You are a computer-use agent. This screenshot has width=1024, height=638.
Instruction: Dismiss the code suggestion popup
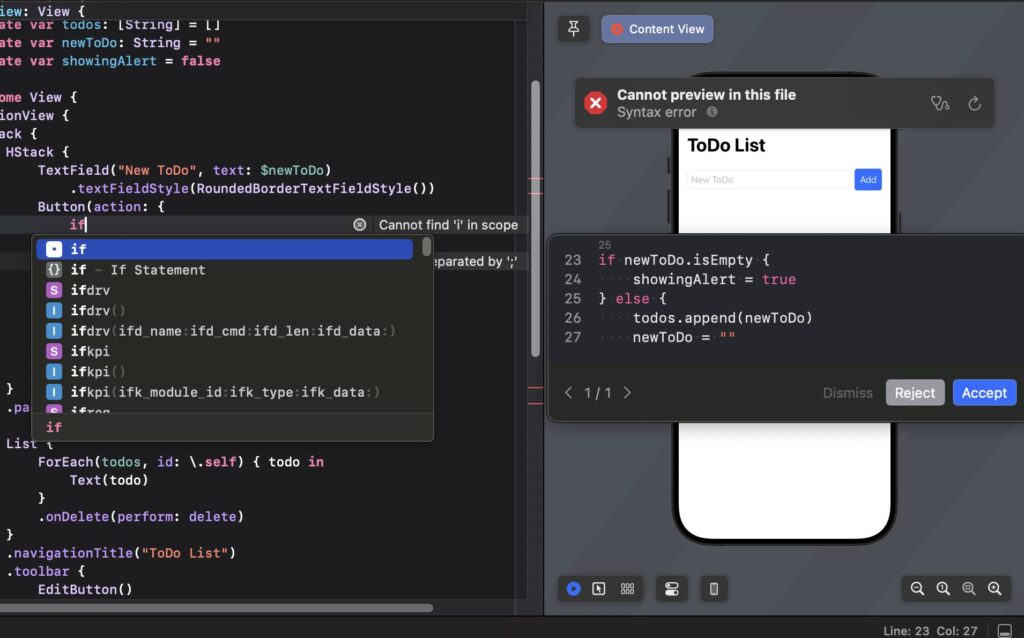coord(848,392)
